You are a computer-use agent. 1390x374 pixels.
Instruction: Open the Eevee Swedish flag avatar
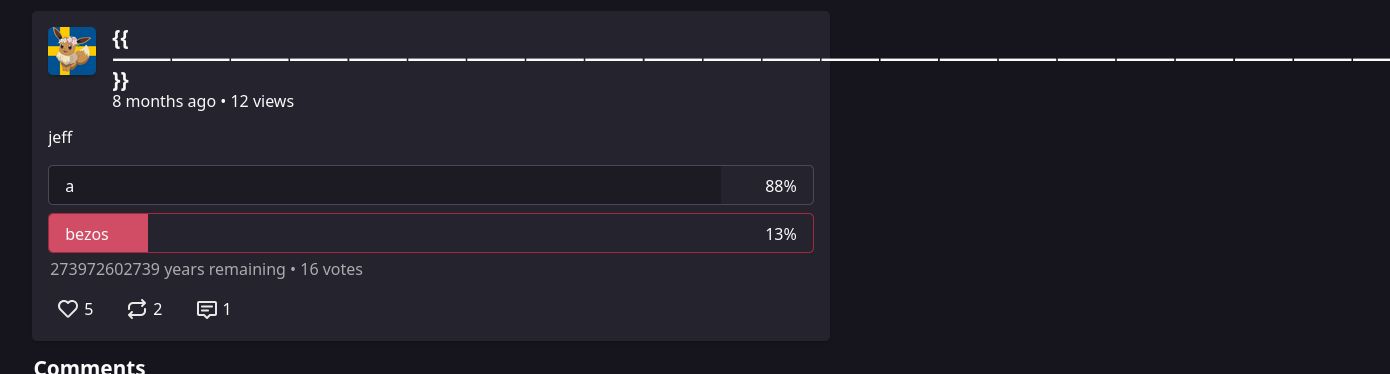[72, 51]
